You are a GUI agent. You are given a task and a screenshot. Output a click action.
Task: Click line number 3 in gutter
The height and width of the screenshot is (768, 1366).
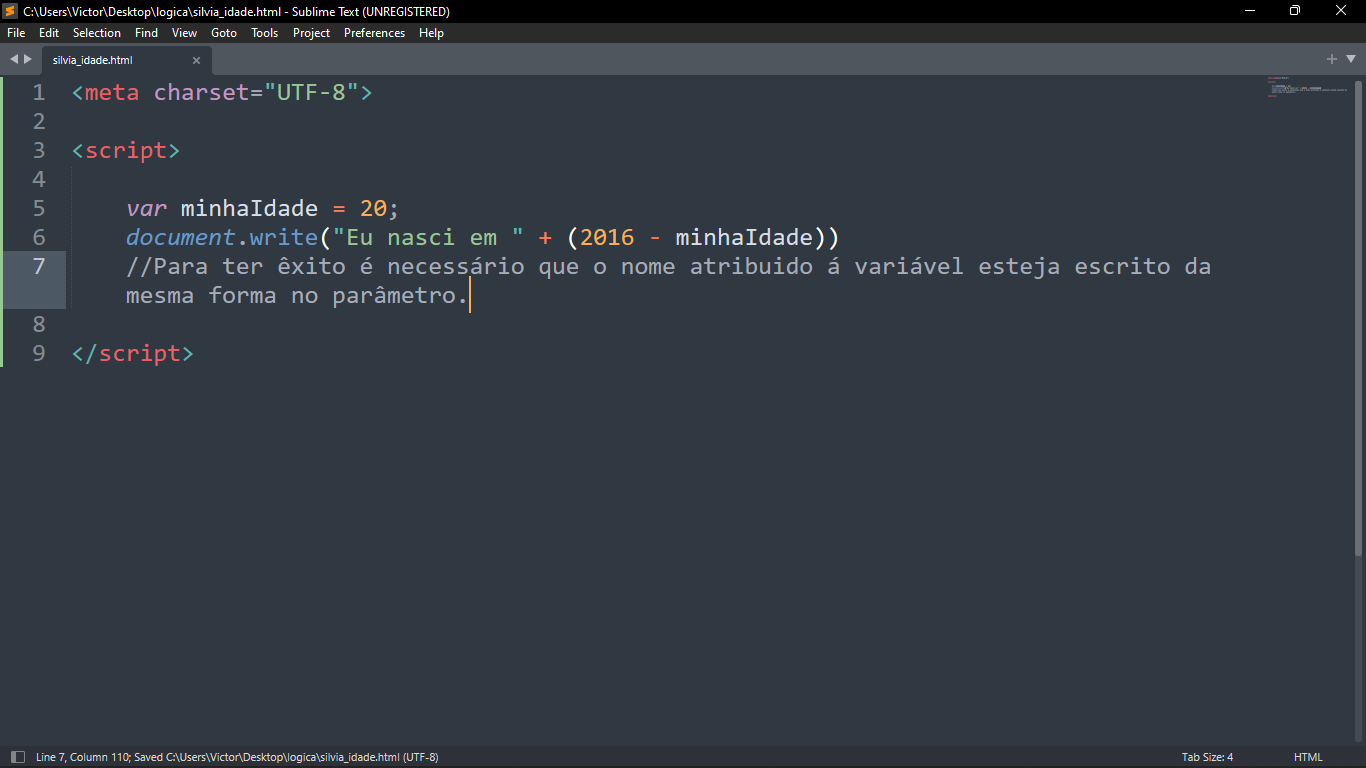pyautogui.click(x=39, y=151)
